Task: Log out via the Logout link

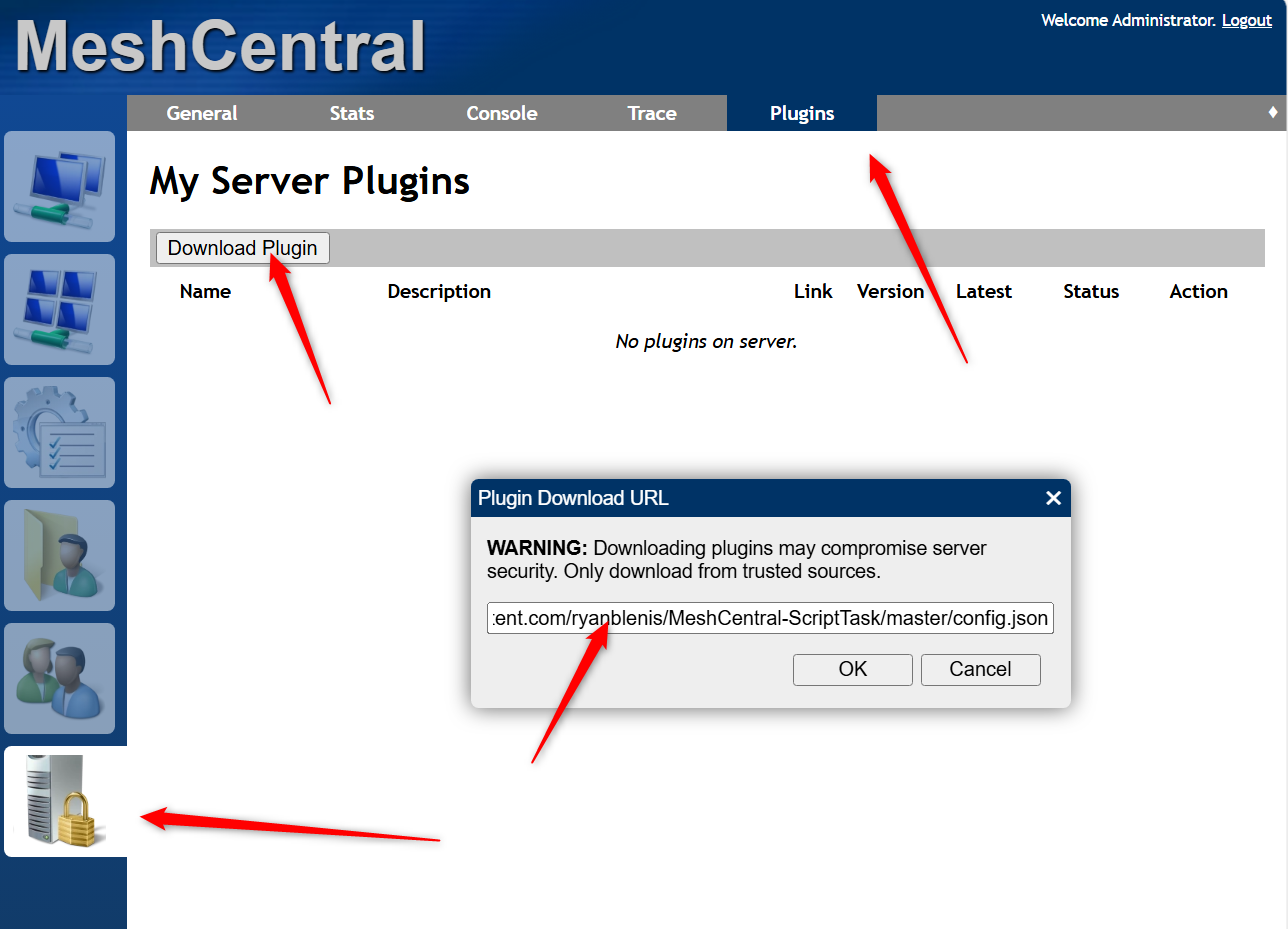Action: [1246, 20]
